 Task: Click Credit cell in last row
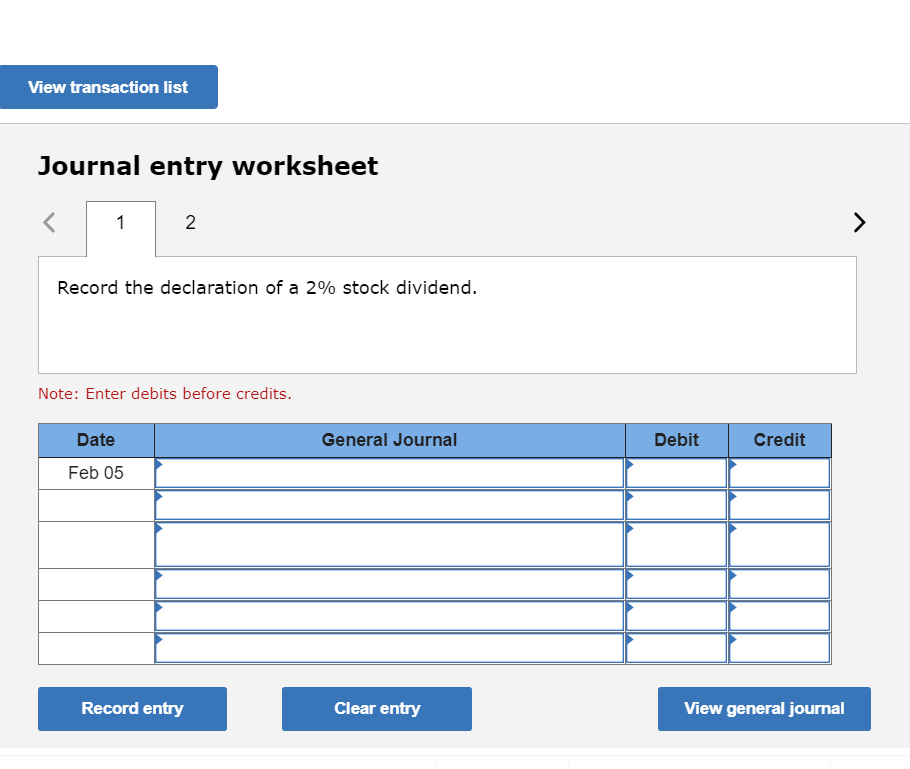point(779,648)
